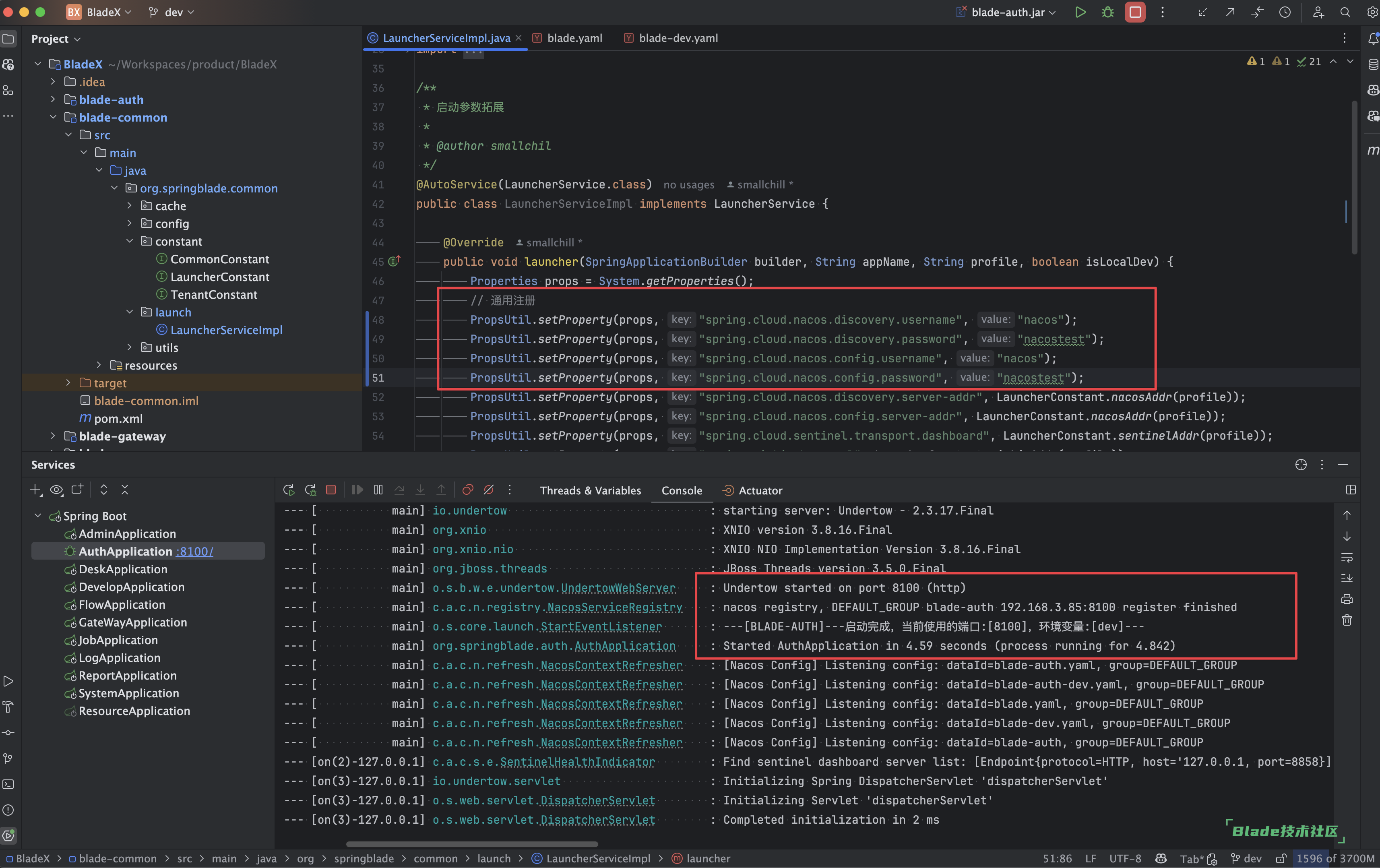The image size is (1380, 868).
Task: Click Mute Breakpoints icon
Action: click(489, 490)
